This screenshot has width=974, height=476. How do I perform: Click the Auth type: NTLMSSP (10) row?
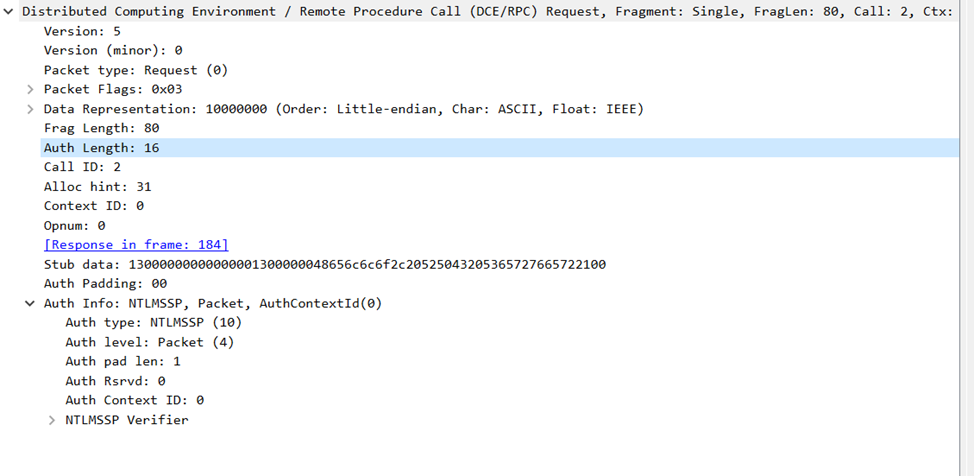pos(153,322)
